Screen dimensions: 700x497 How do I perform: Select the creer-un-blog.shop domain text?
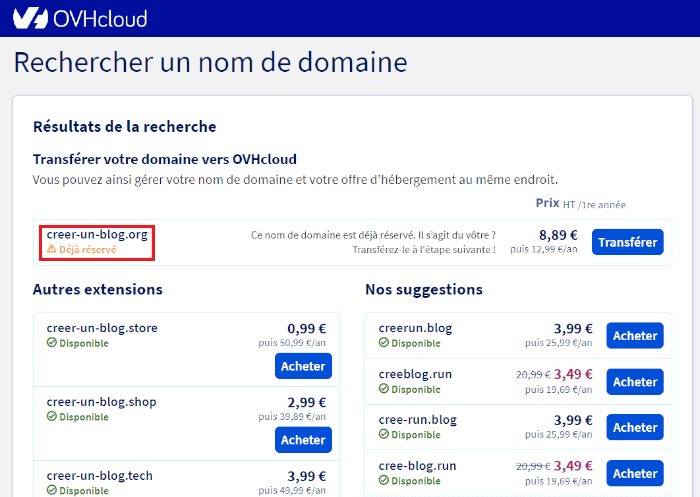101,402
